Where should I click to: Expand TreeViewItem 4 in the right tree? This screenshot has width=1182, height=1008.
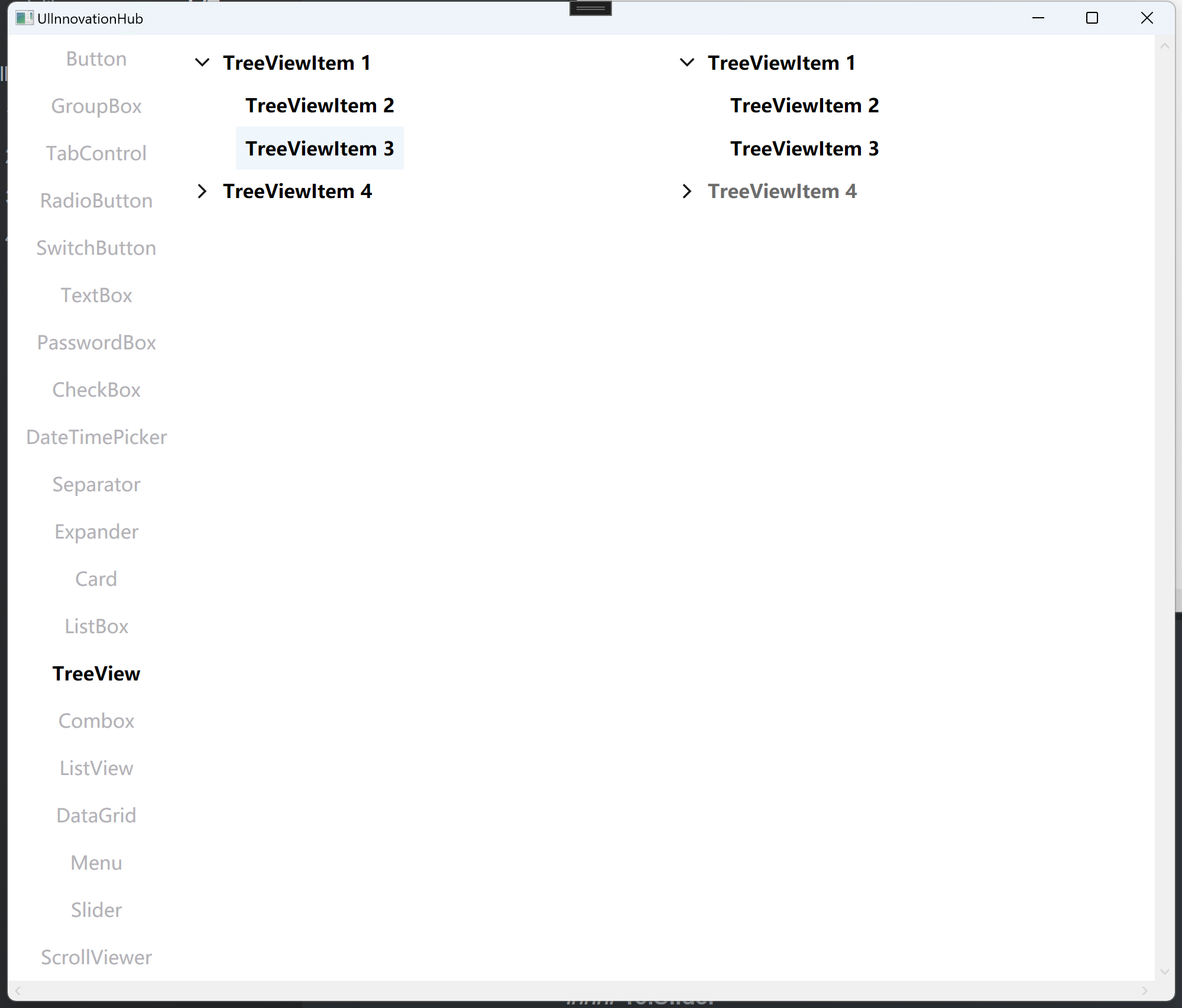pos(687,191)
